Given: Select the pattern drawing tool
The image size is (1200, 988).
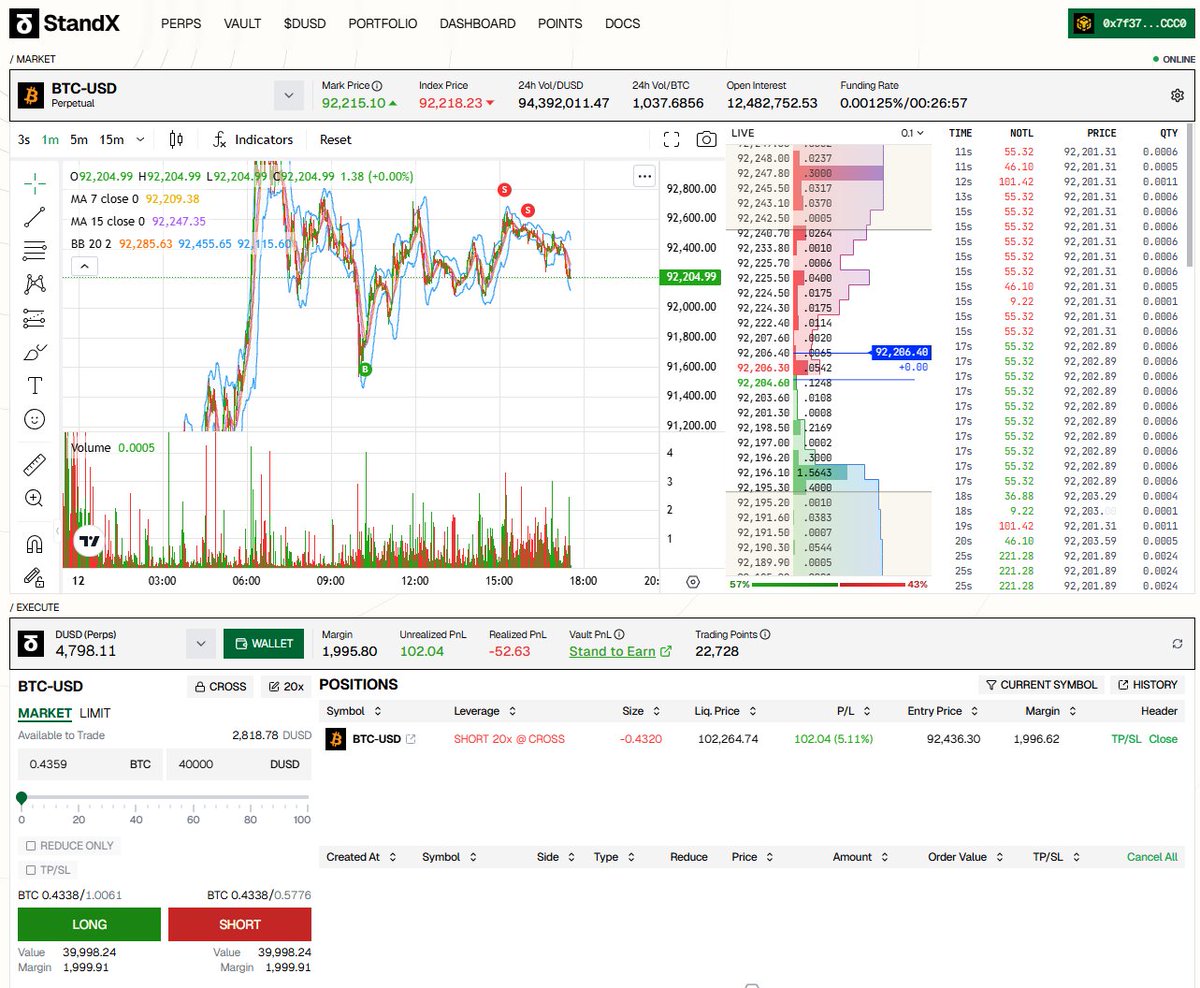Looking at the screenshot, I should click(34, 284).
